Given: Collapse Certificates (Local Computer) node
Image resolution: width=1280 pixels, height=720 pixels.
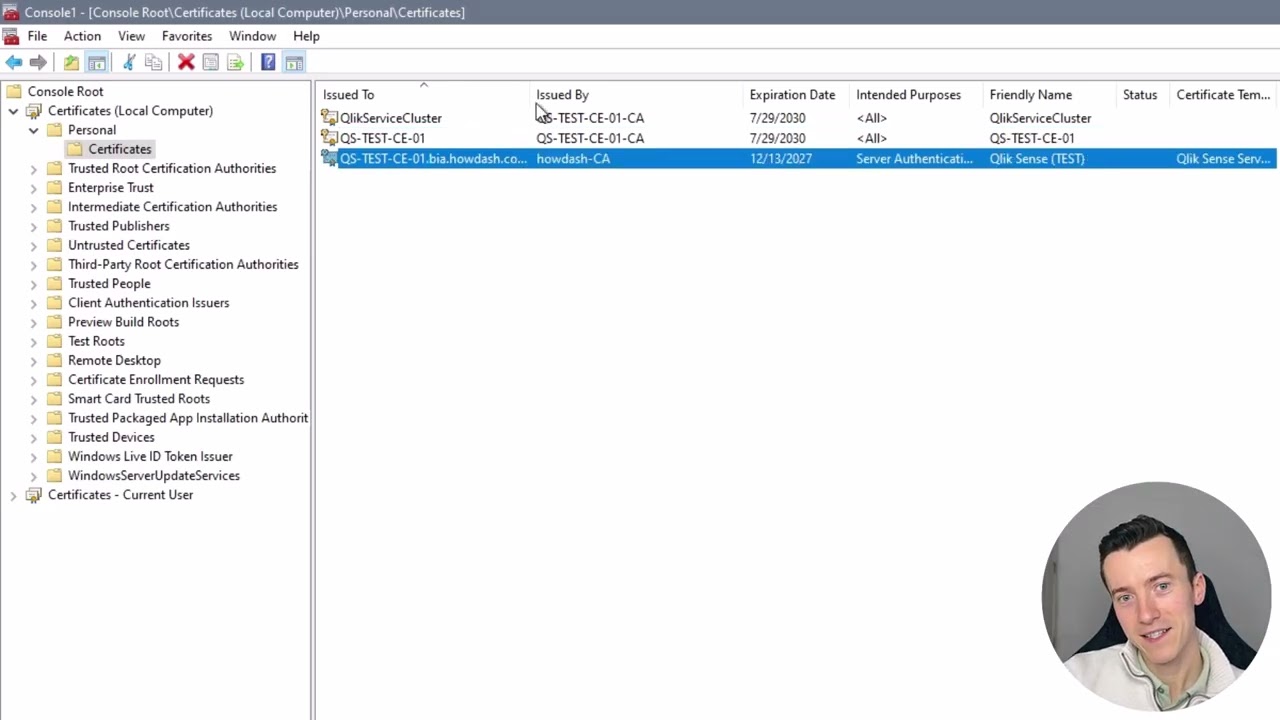Looking at the screenshot, I should [x=13, y=111].
